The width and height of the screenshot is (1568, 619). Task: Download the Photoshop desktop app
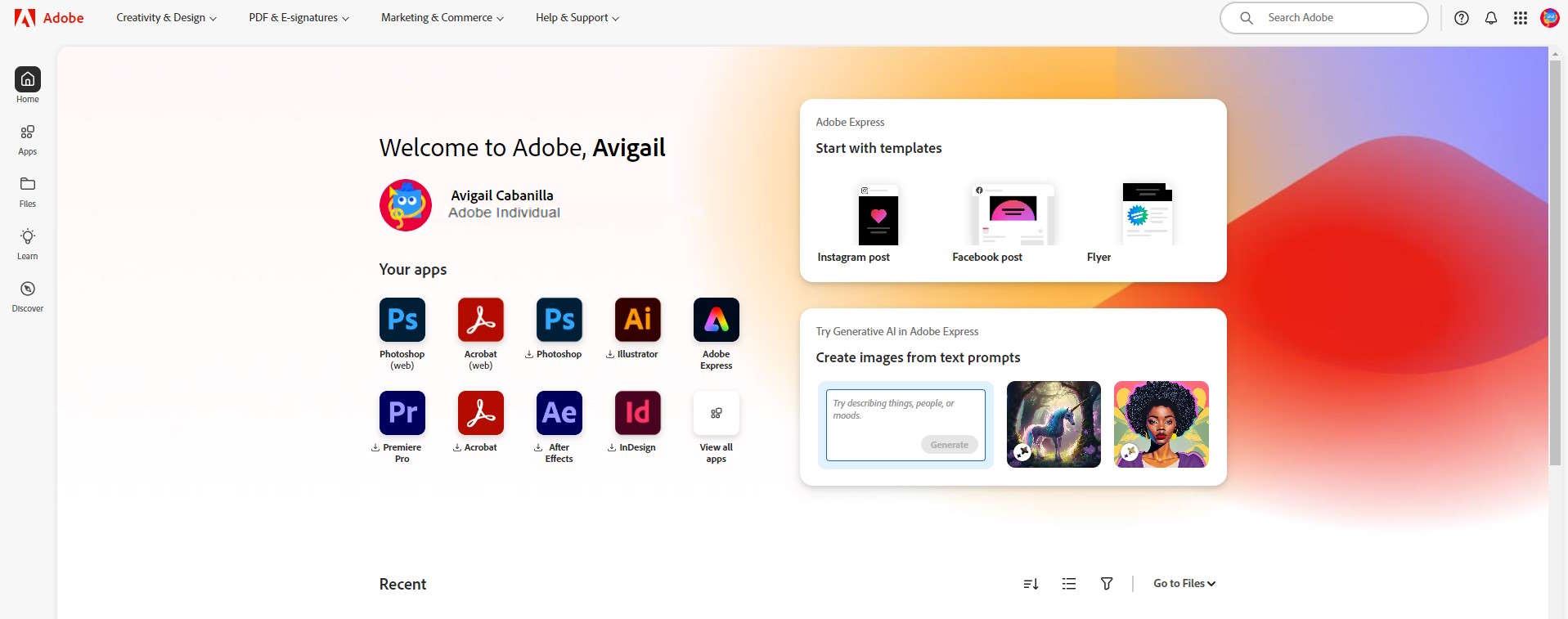[559, 320]
